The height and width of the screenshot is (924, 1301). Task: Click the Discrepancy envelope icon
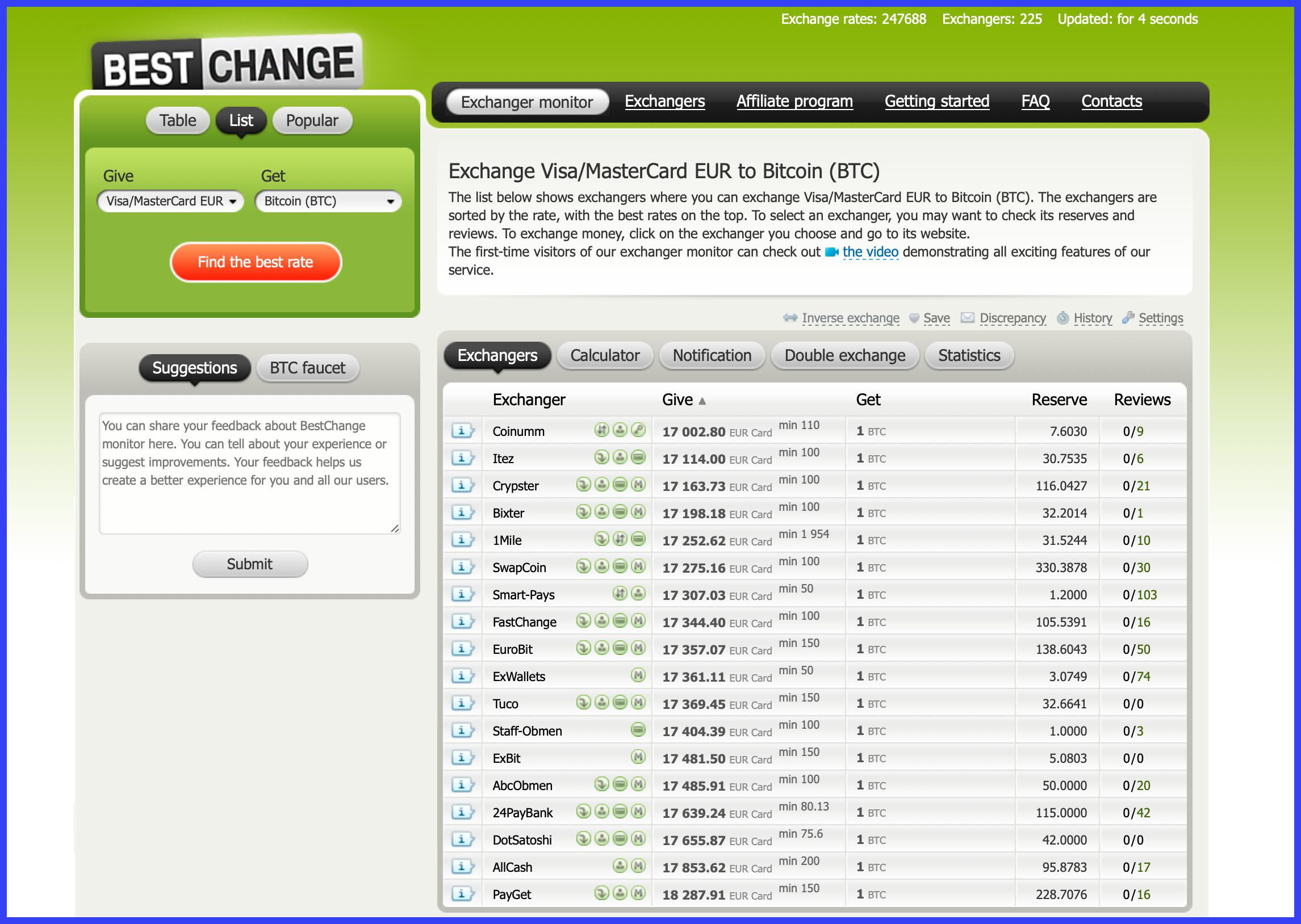968,317
